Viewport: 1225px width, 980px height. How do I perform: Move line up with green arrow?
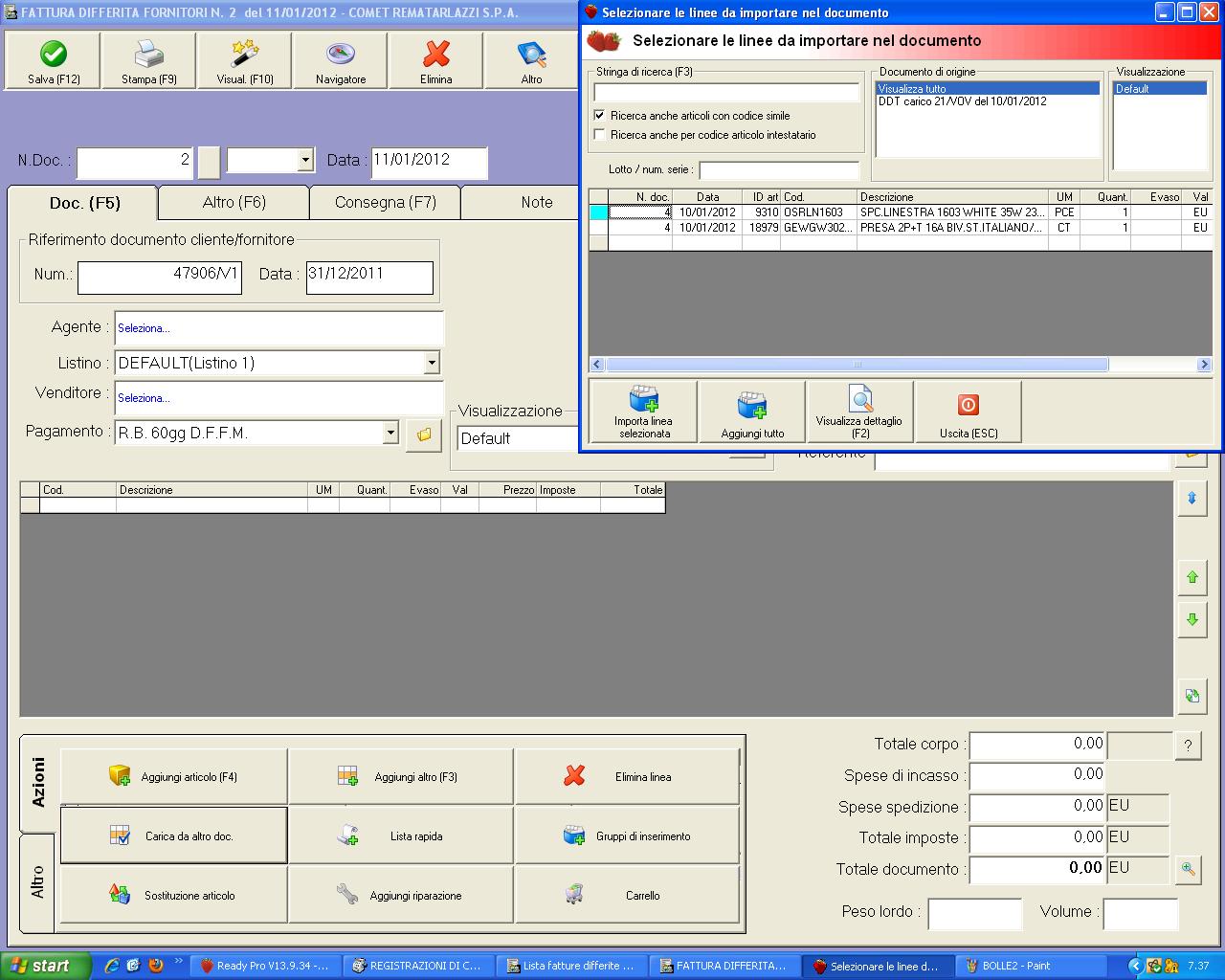click(x=1192, y=577)
